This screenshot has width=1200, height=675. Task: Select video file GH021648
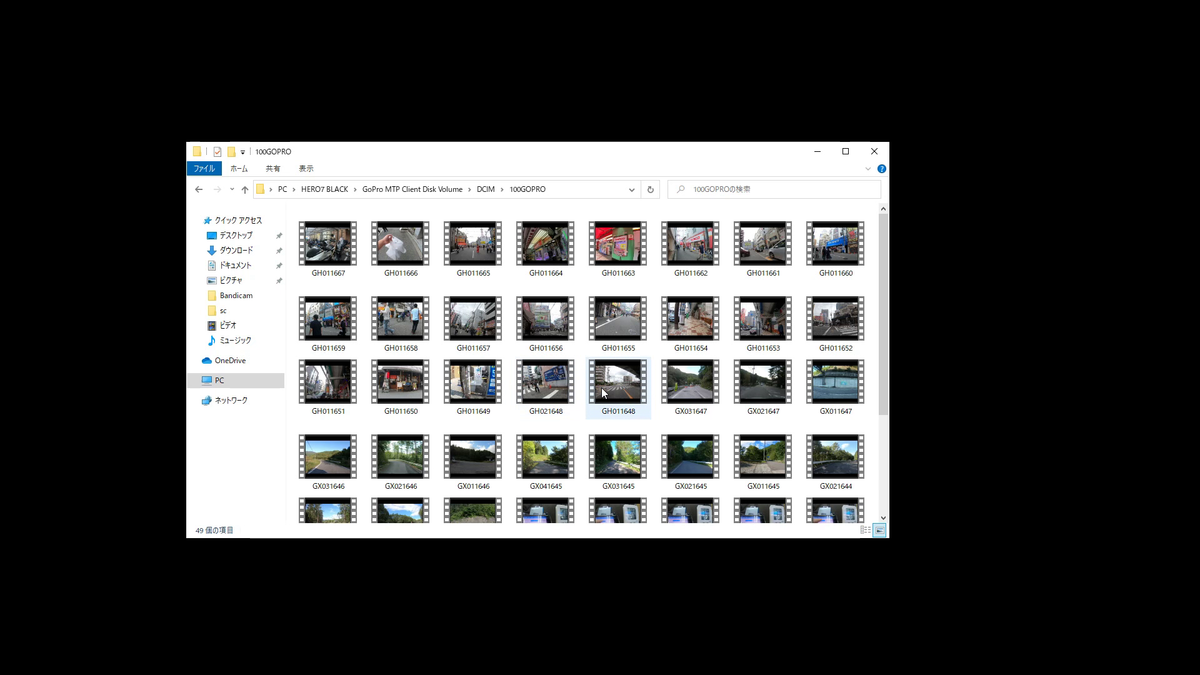(545, 388)
